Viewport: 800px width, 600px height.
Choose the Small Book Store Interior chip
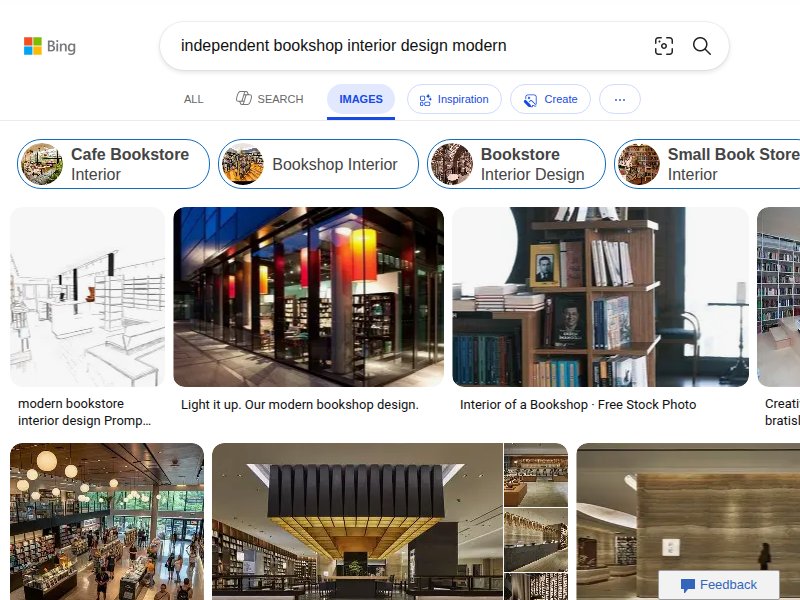tap(707, 164)
